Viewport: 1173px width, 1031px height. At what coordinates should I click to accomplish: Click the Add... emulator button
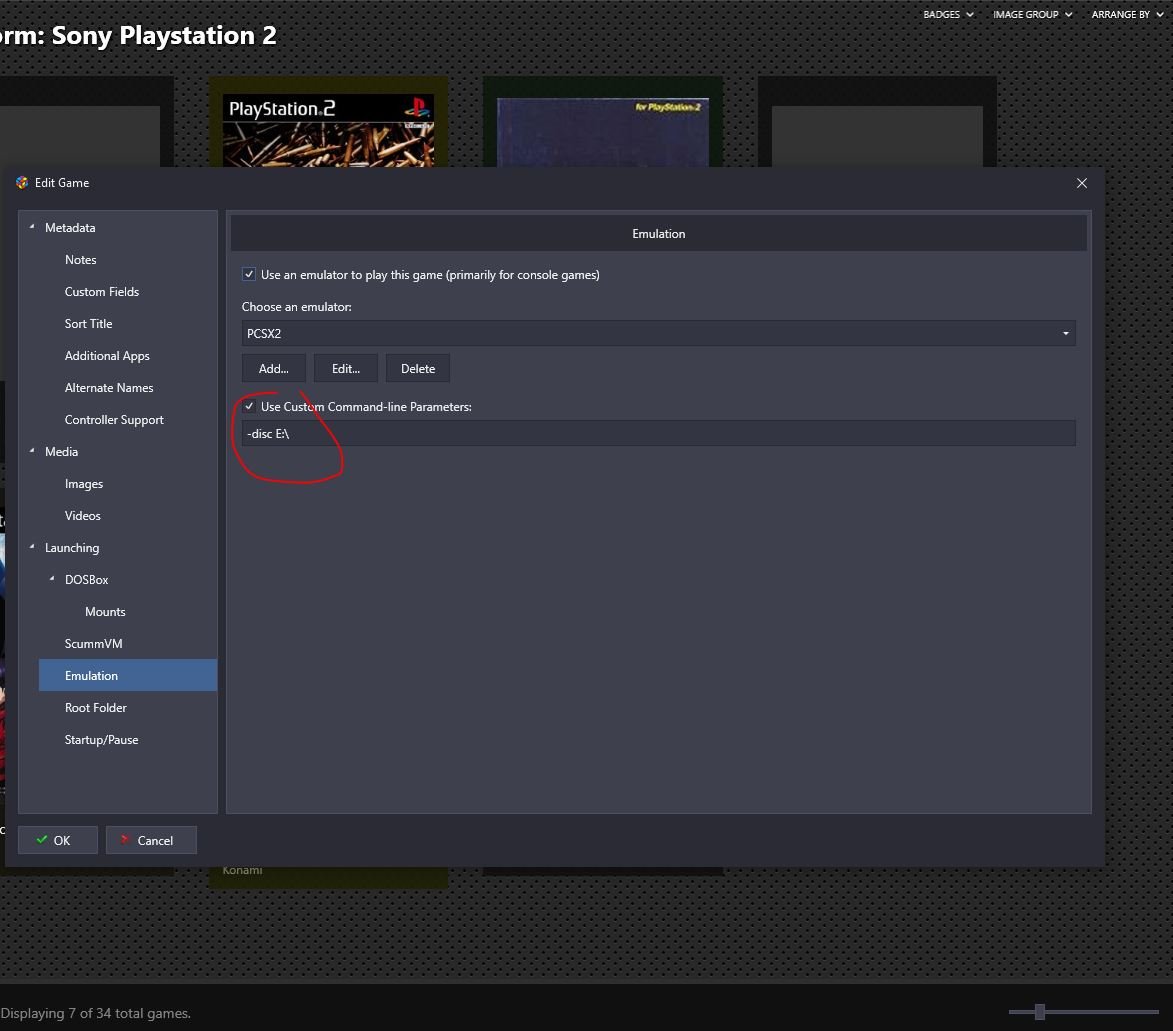(x=274, y=369)
